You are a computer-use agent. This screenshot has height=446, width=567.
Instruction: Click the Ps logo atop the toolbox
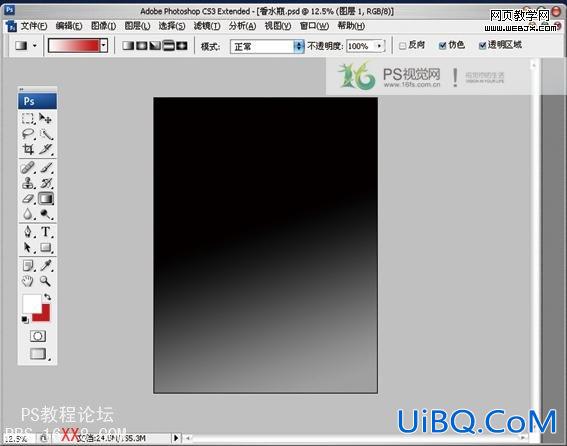click(37, 101)
